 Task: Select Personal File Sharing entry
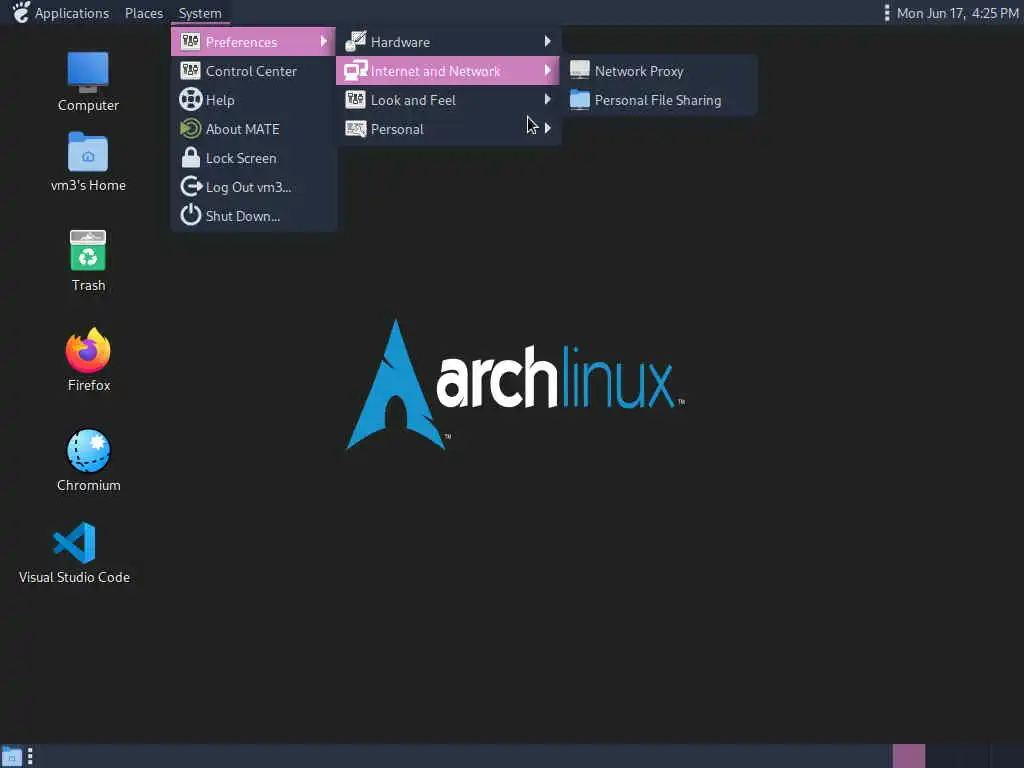point(660,100)
